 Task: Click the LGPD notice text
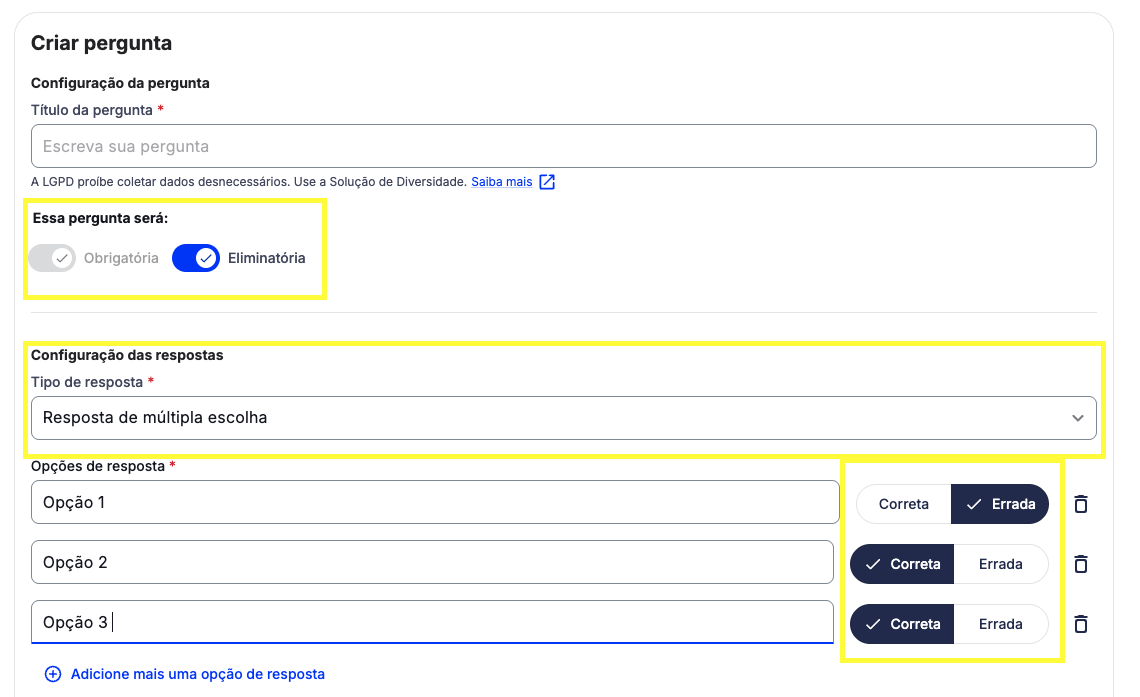pos(249,182)
